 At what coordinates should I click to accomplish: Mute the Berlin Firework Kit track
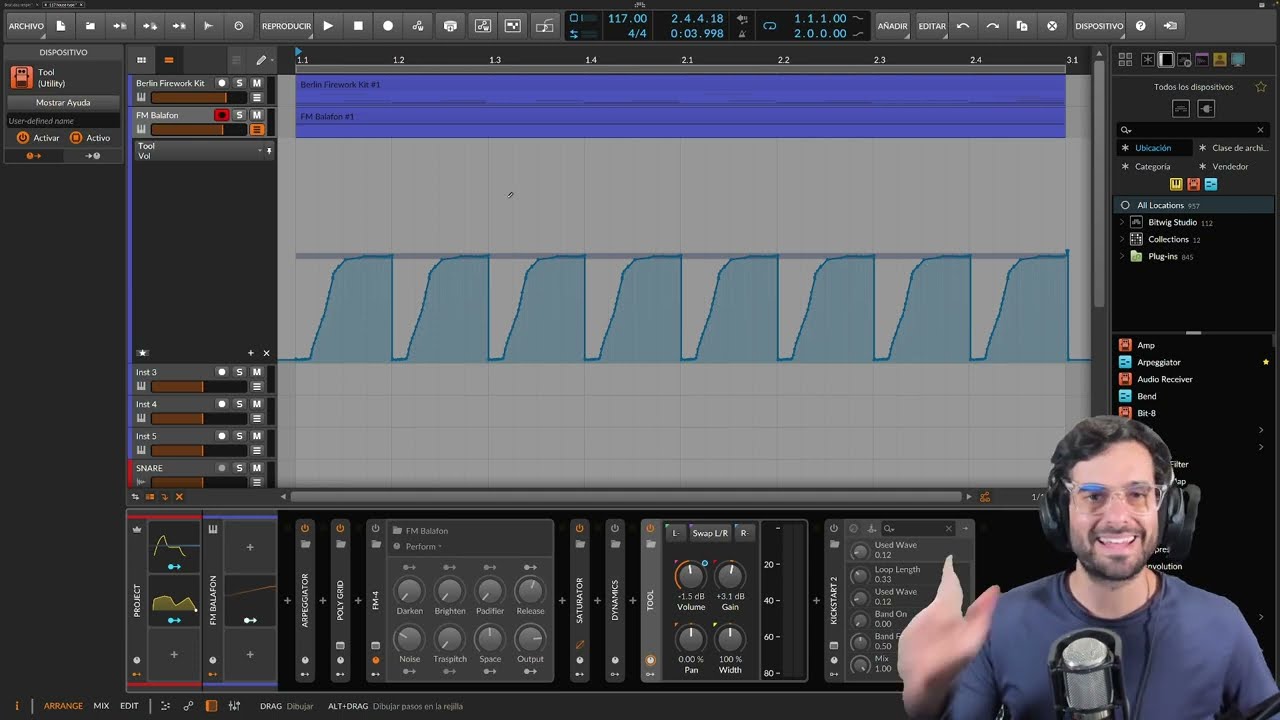(256, 83)
